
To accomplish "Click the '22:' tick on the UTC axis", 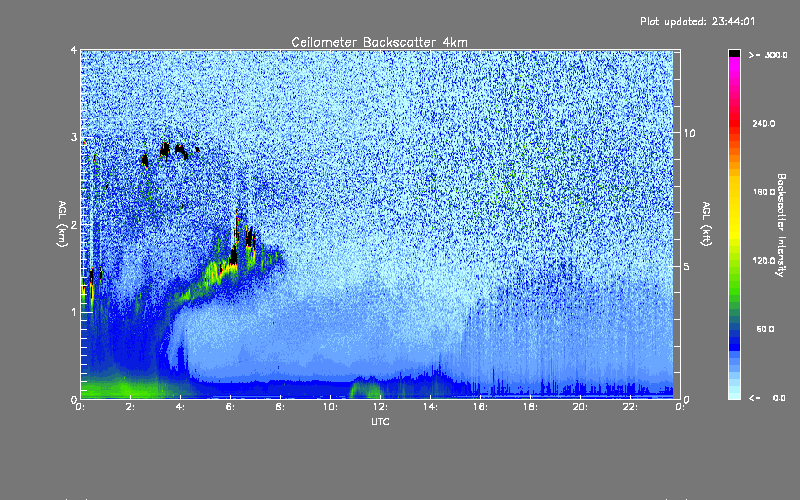I will 630,407.
